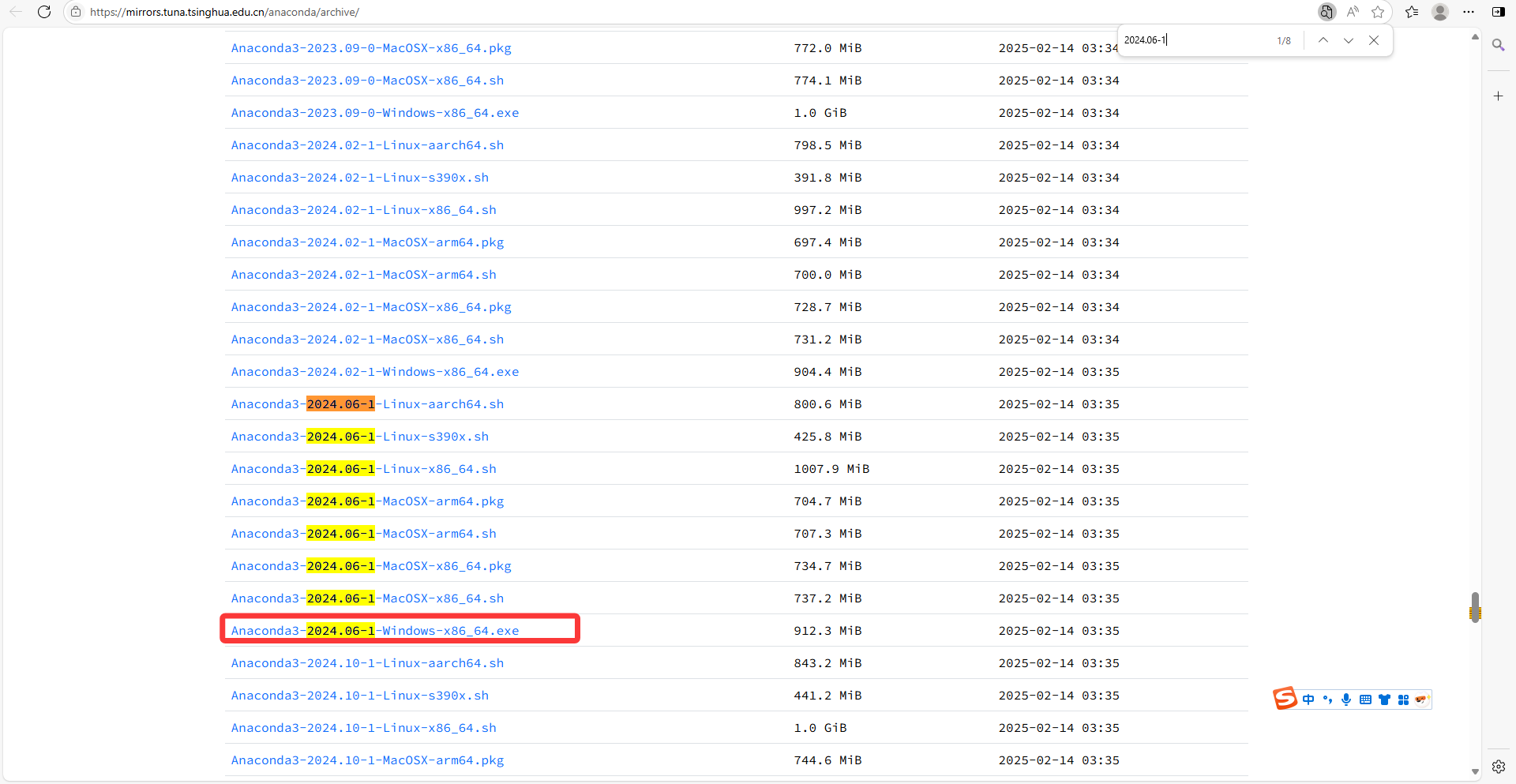
Task: Open Anaconda3-2024.10-1-MacOSX-arm64.pkg link
Action: pos(367,760)
